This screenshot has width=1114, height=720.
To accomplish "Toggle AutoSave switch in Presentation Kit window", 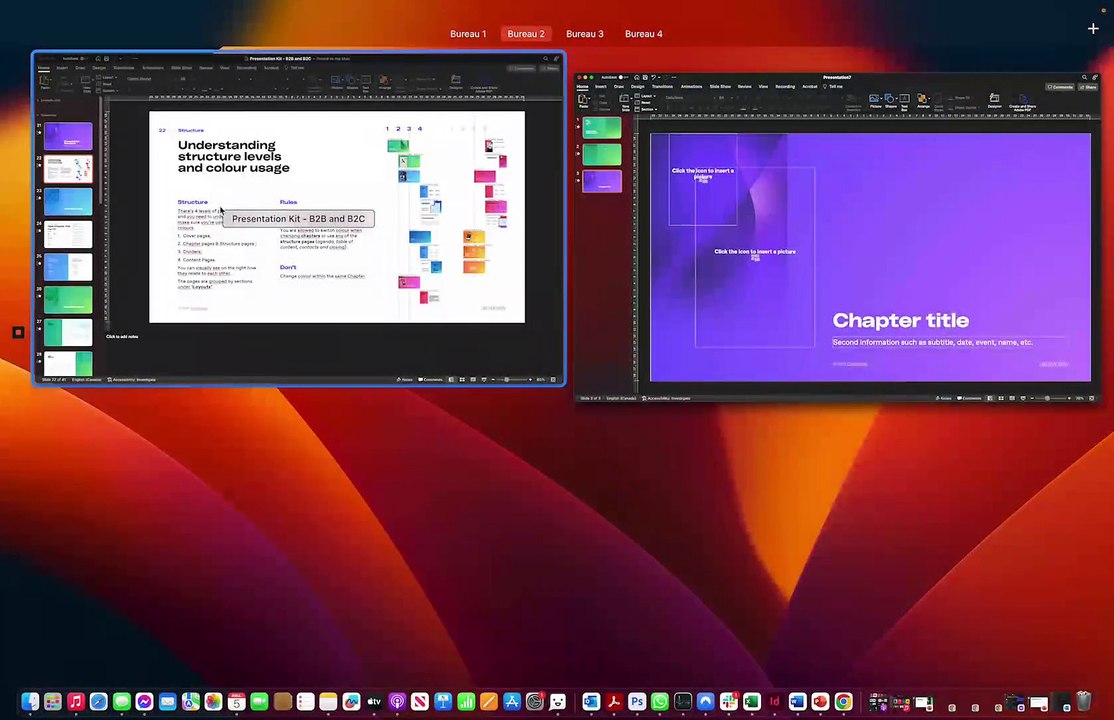I will (x=82, y=59).
